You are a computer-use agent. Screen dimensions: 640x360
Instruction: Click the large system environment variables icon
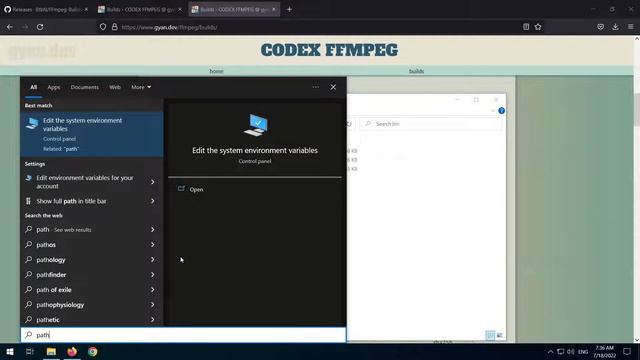tap(256, 125)
